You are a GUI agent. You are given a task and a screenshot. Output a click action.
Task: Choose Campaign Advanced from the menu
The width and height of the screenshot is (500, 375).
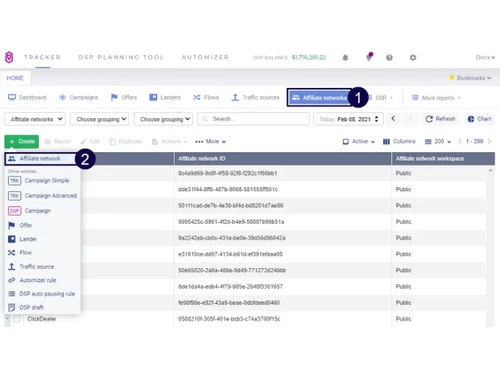(42, 196)
